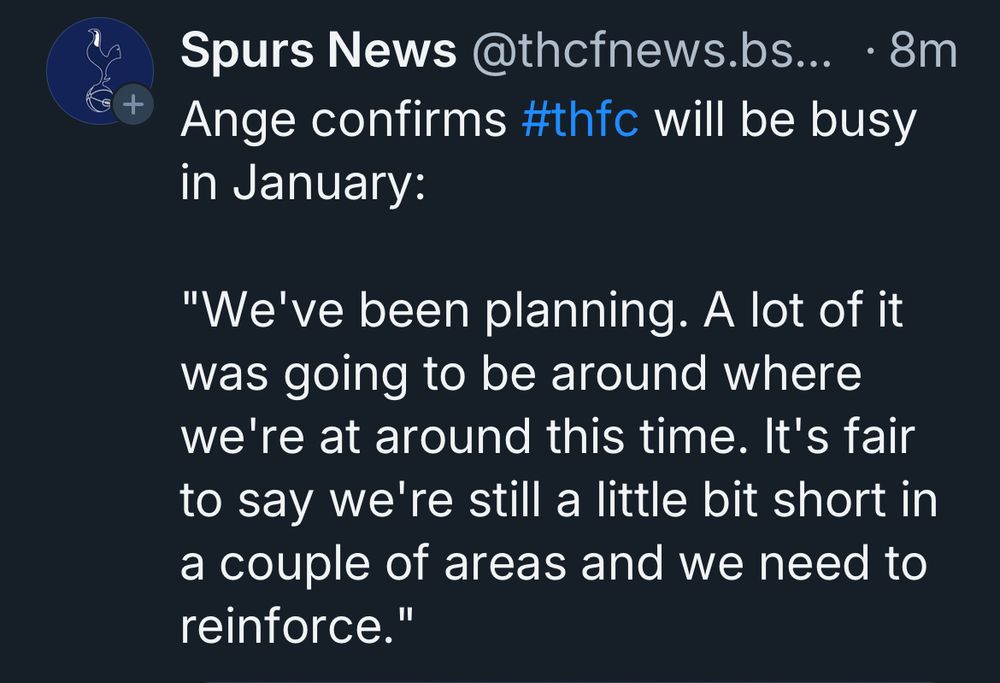Click the line "a couple of areas and we need to"
This screenshot has width=1000, height=683.
click(x=553, y=565)
